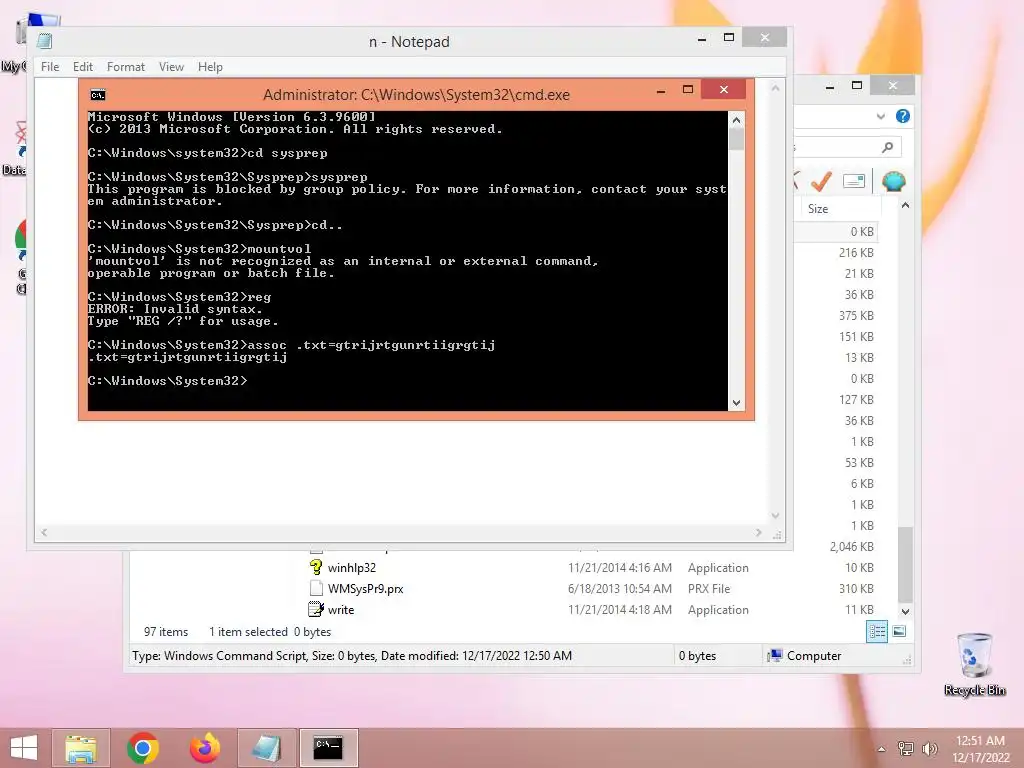Click the card-shaped properties toolbar icon
The width and height of the screenshot is (1024, 768).
click(x=854, y=181)
